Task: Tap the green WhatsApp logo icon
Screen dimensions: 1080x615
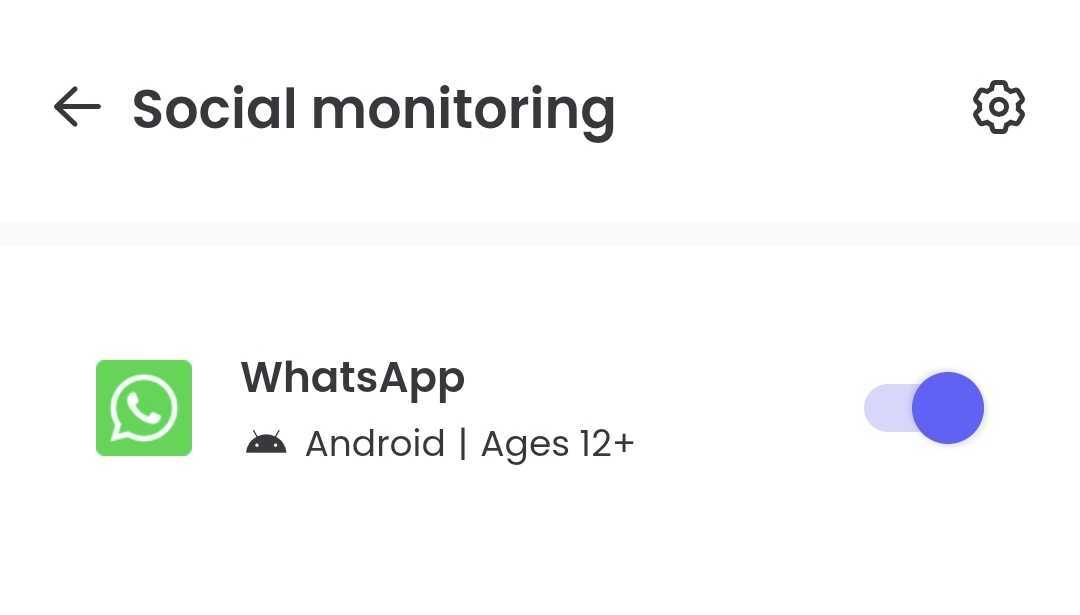Action: click(x=144, y=408)
